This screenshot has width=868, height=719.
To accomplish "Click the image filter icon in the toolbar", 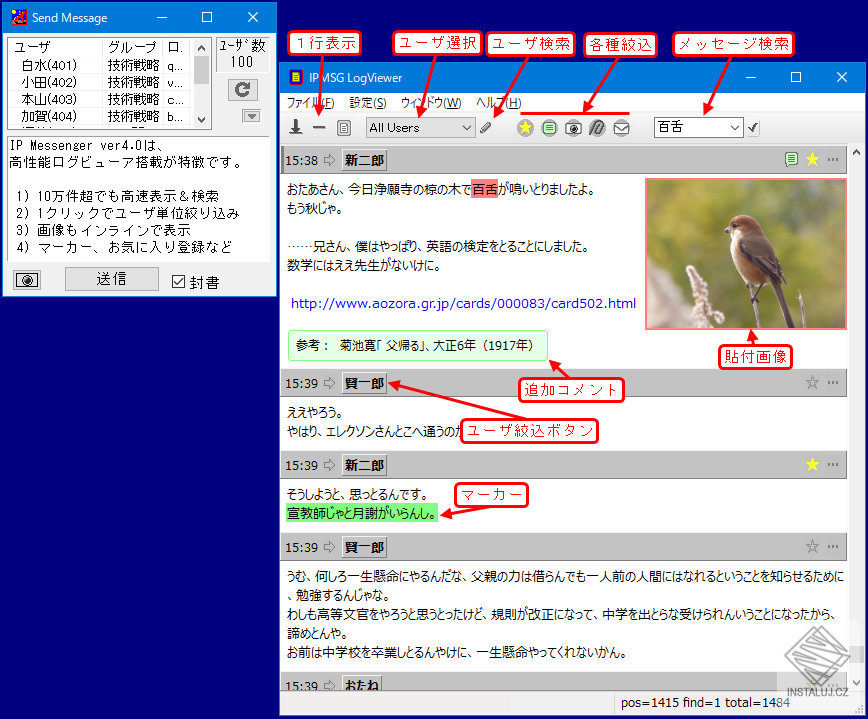I will pos(572,128).
